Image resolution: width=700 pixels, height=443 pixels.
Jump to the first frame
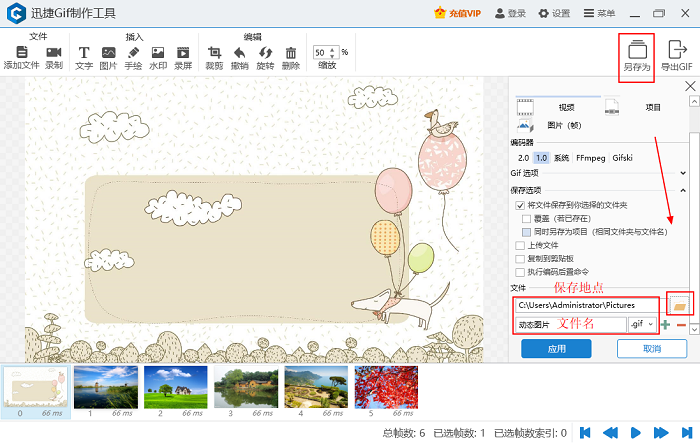tap(585, 433)
